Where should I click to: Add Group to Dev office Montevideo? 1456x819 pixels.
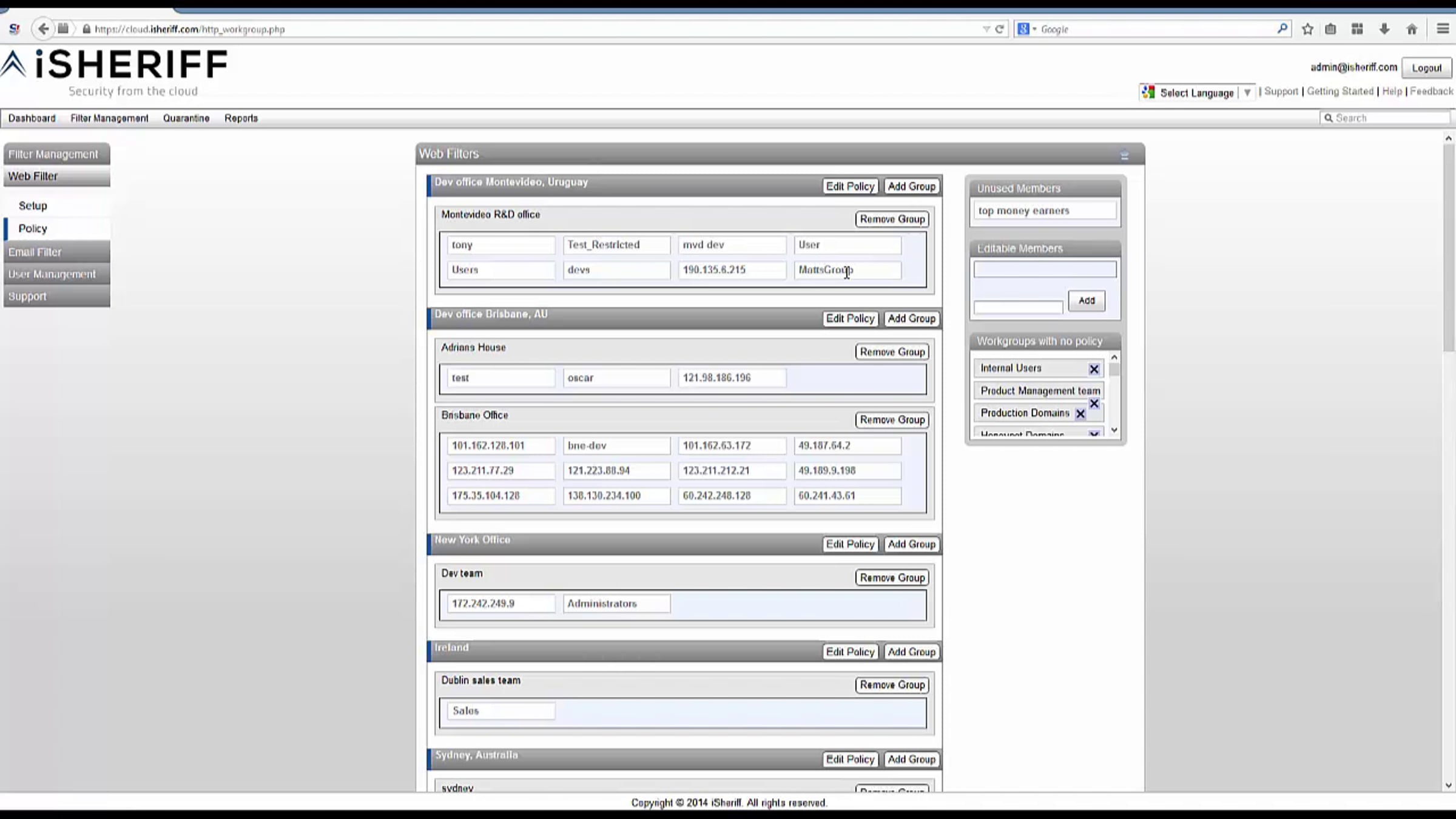click(911, 186)
